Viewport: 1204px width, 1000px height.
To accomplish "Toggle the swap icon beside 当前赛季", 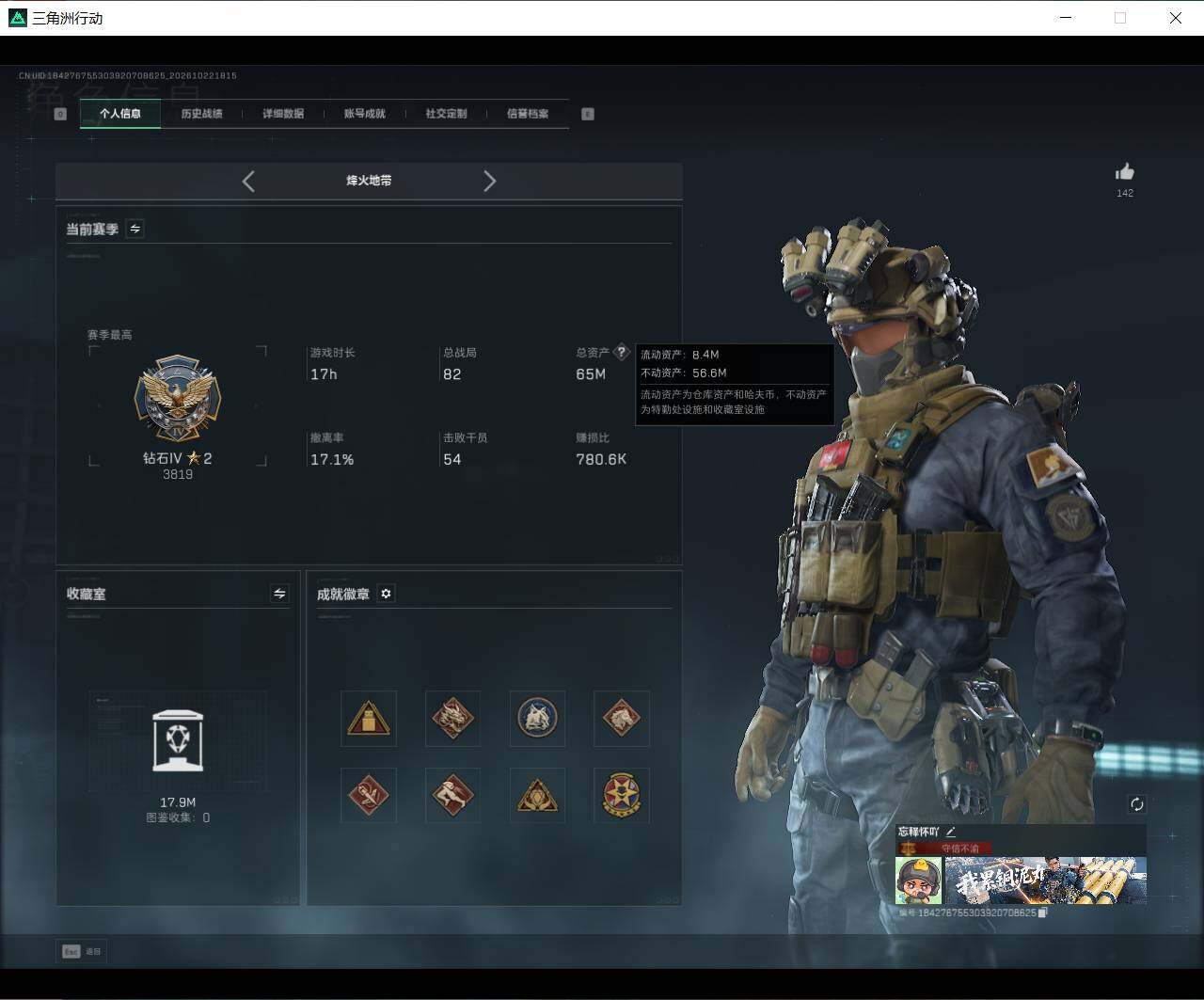I will pos(135,229).
